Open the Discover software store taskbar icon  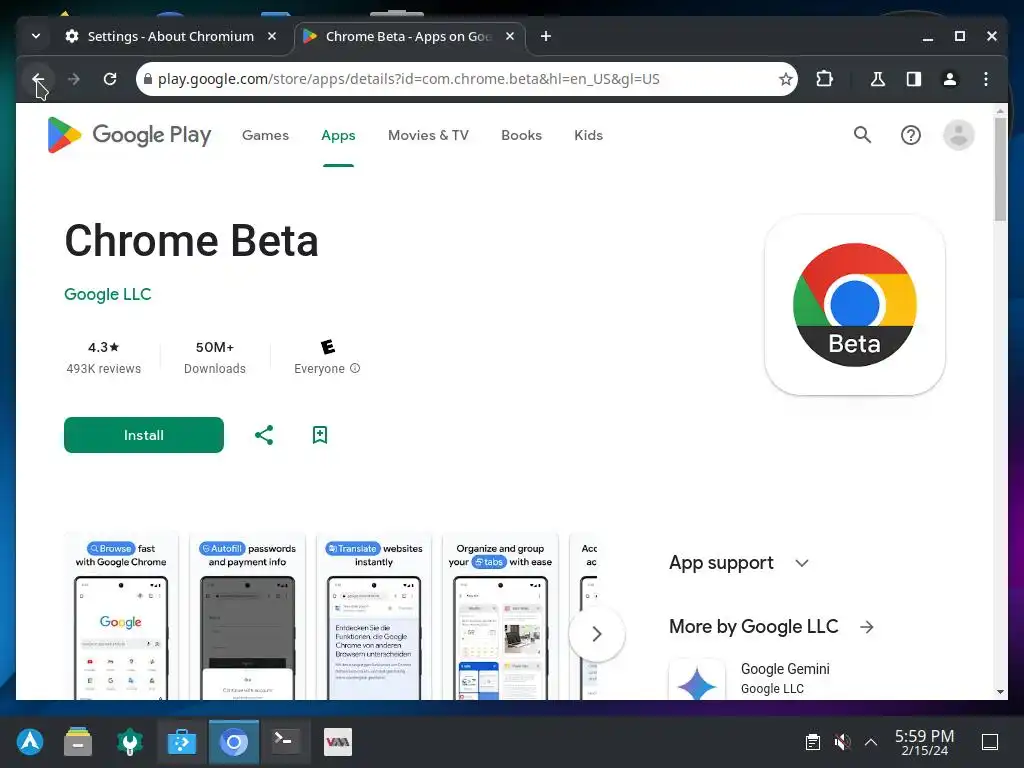pyautogui.click(x=182, y=742)
